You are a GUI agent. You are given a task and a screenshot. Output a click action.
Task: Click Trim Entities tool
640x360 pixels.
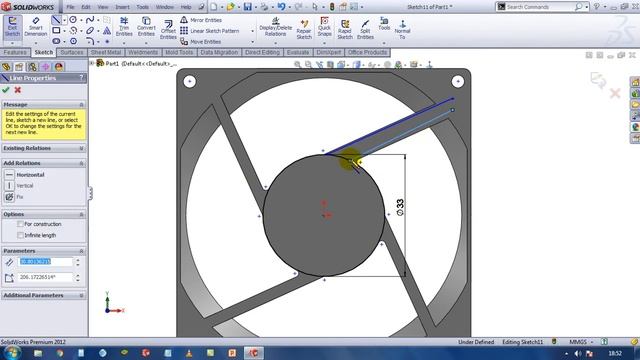coord(124,27)
